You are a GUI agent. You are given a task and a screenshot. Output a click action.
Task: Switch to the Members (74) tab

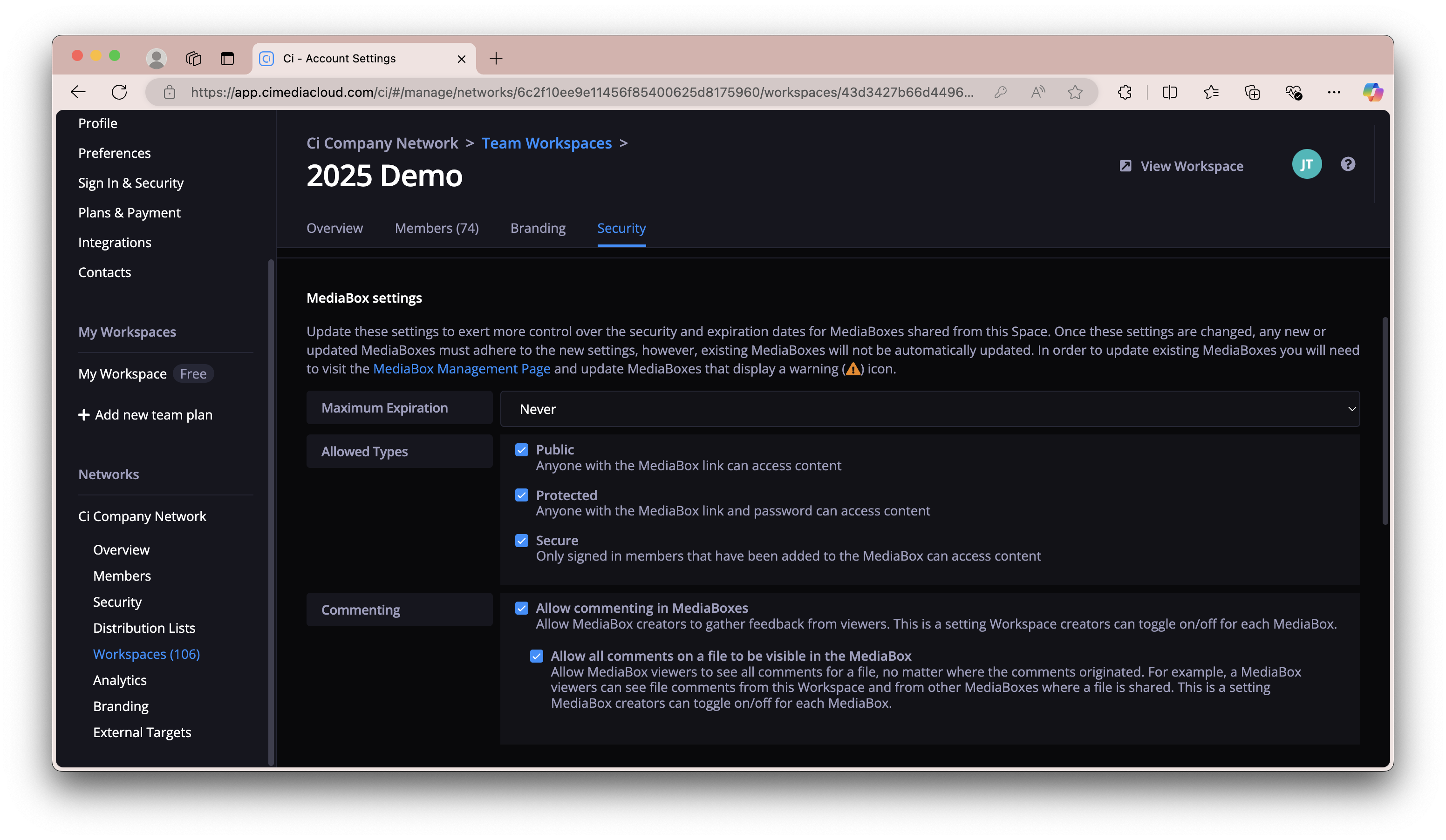pos(437,228)
